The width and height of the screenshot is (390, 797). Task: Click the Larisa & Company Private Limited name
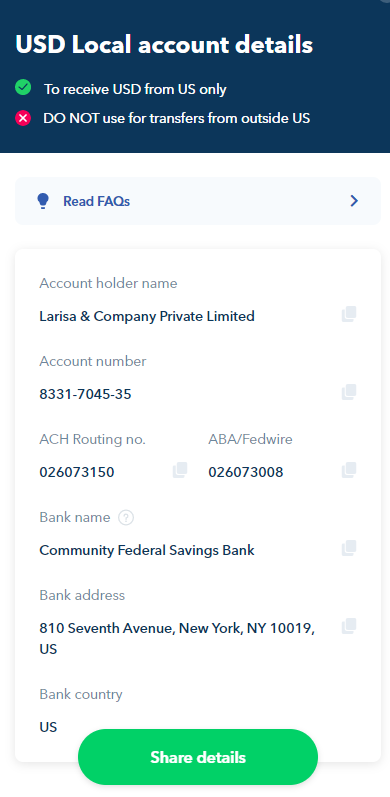coord(147,316)
